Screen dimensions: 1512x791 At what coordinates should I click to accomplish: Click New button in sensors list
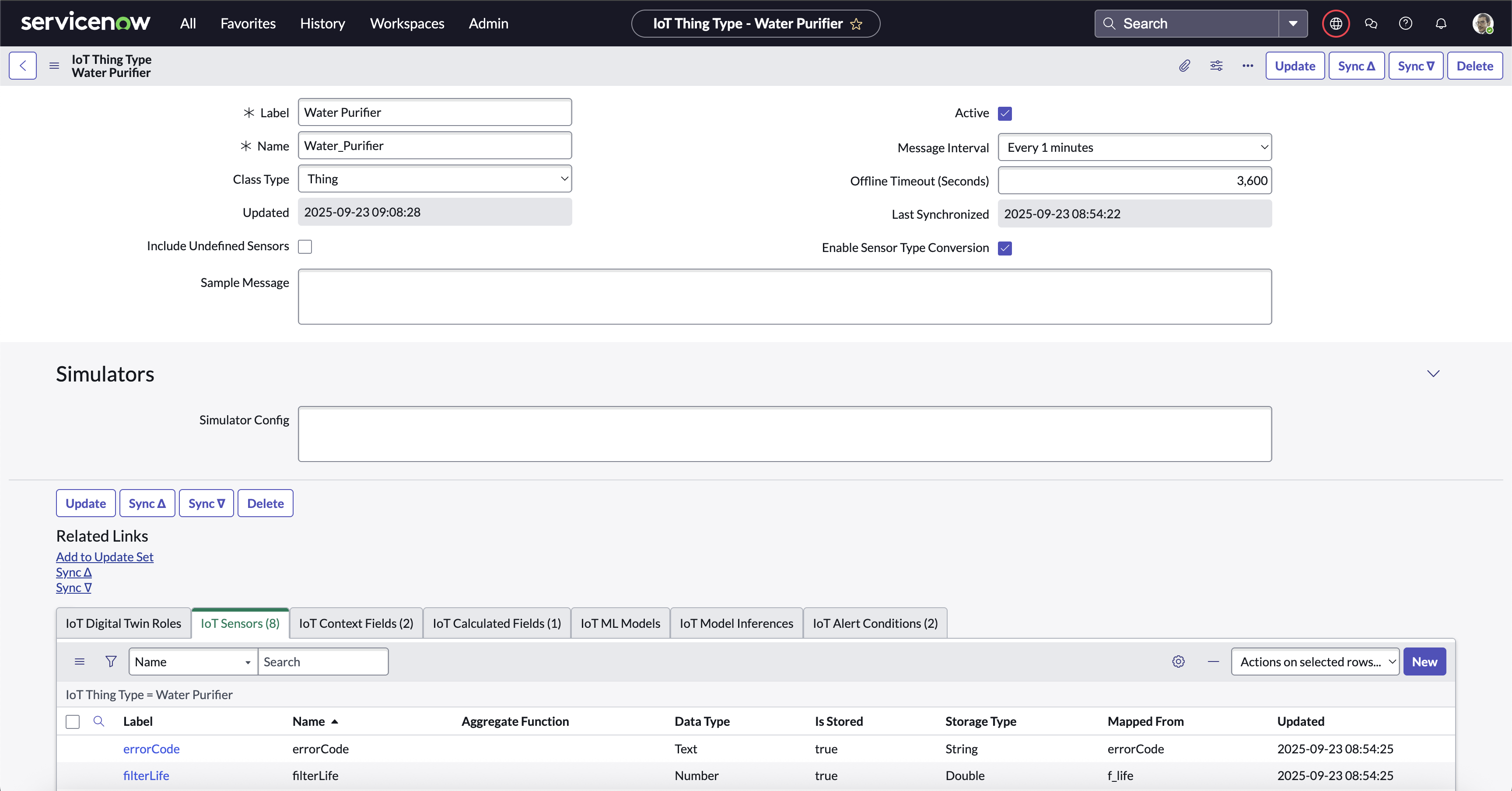pyautogui.click(x=1424, y=661)
